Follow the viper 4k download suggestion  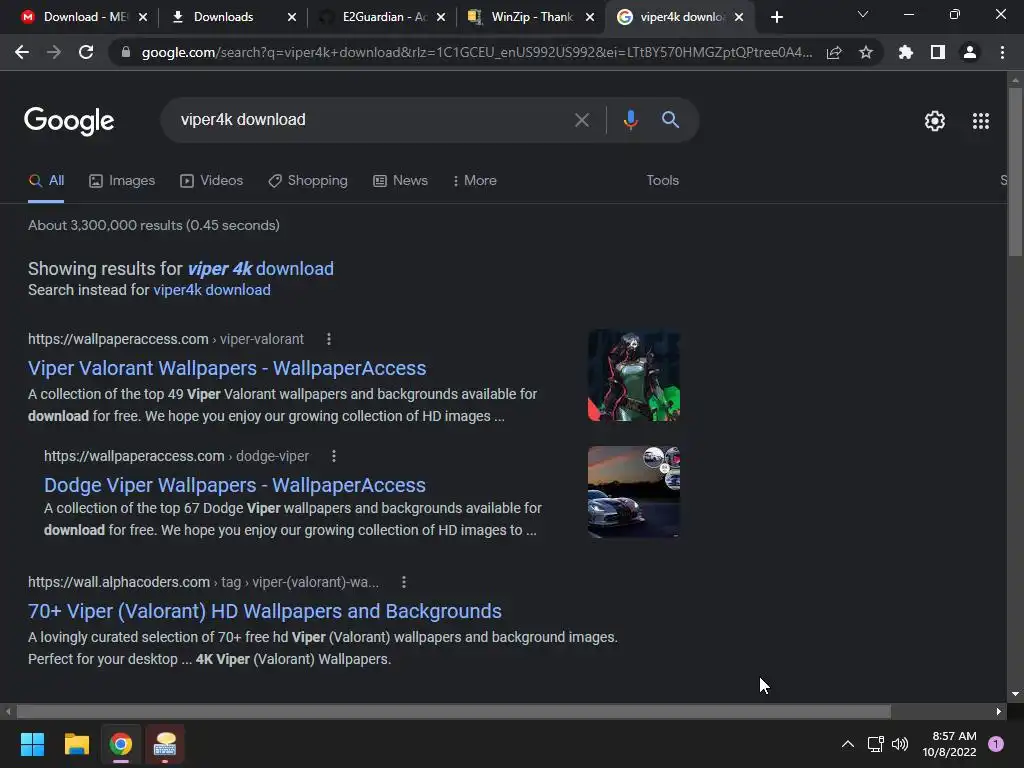[261, 269]
